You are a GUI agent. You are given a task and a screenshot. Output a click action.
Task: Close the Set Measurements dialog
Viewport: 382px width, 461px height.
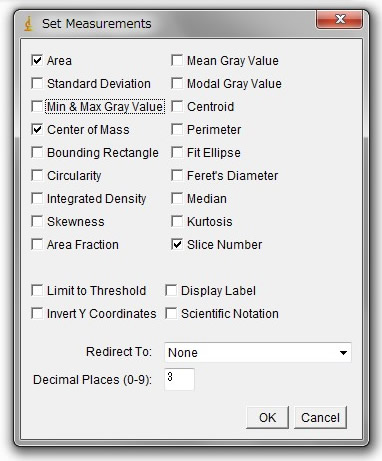[339, 19]
